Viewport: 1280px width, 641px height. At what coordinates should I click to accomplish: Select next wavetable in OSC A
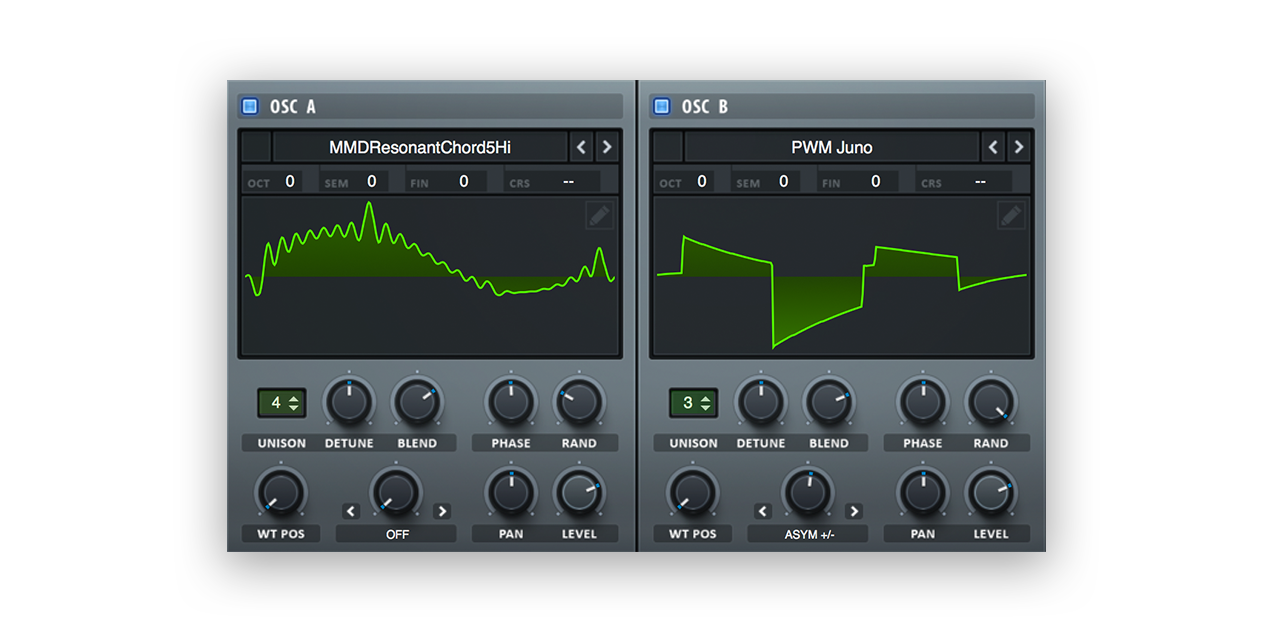point(606,147)
